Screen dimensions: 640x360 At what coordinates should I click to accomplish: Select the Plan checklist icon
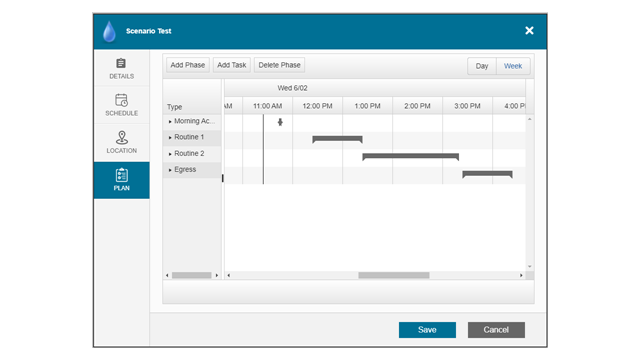tap(121, 175)
